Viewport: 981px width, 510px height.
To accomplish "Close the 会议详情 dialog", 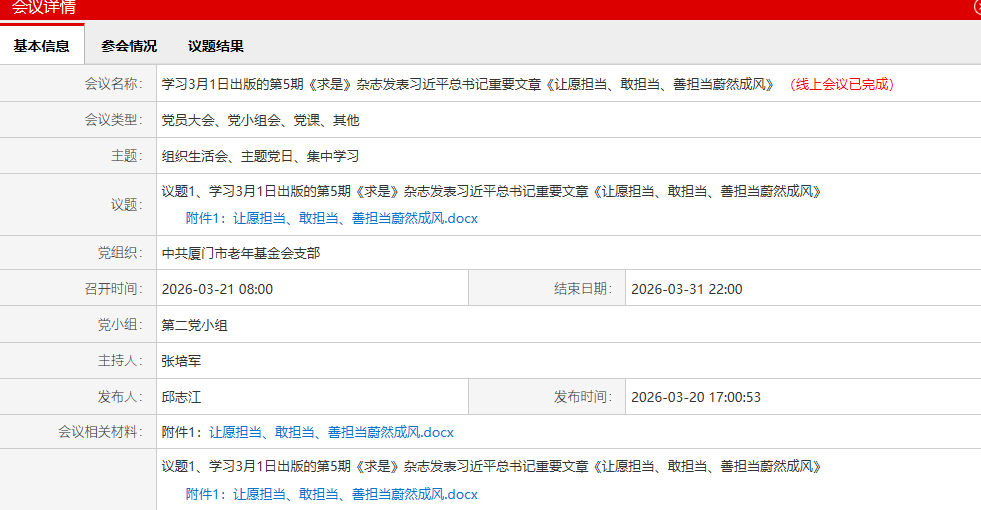I will (x=976, y=7).
